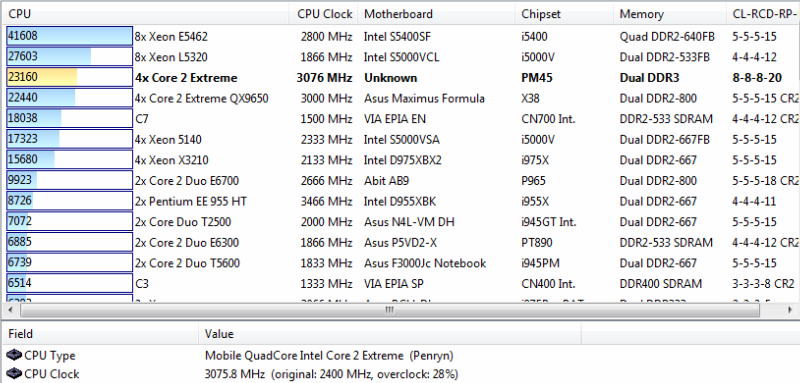Viewport: 800px width, 383px height.
Task: Sort by the CPU column header
Action: tap(146, 14)
